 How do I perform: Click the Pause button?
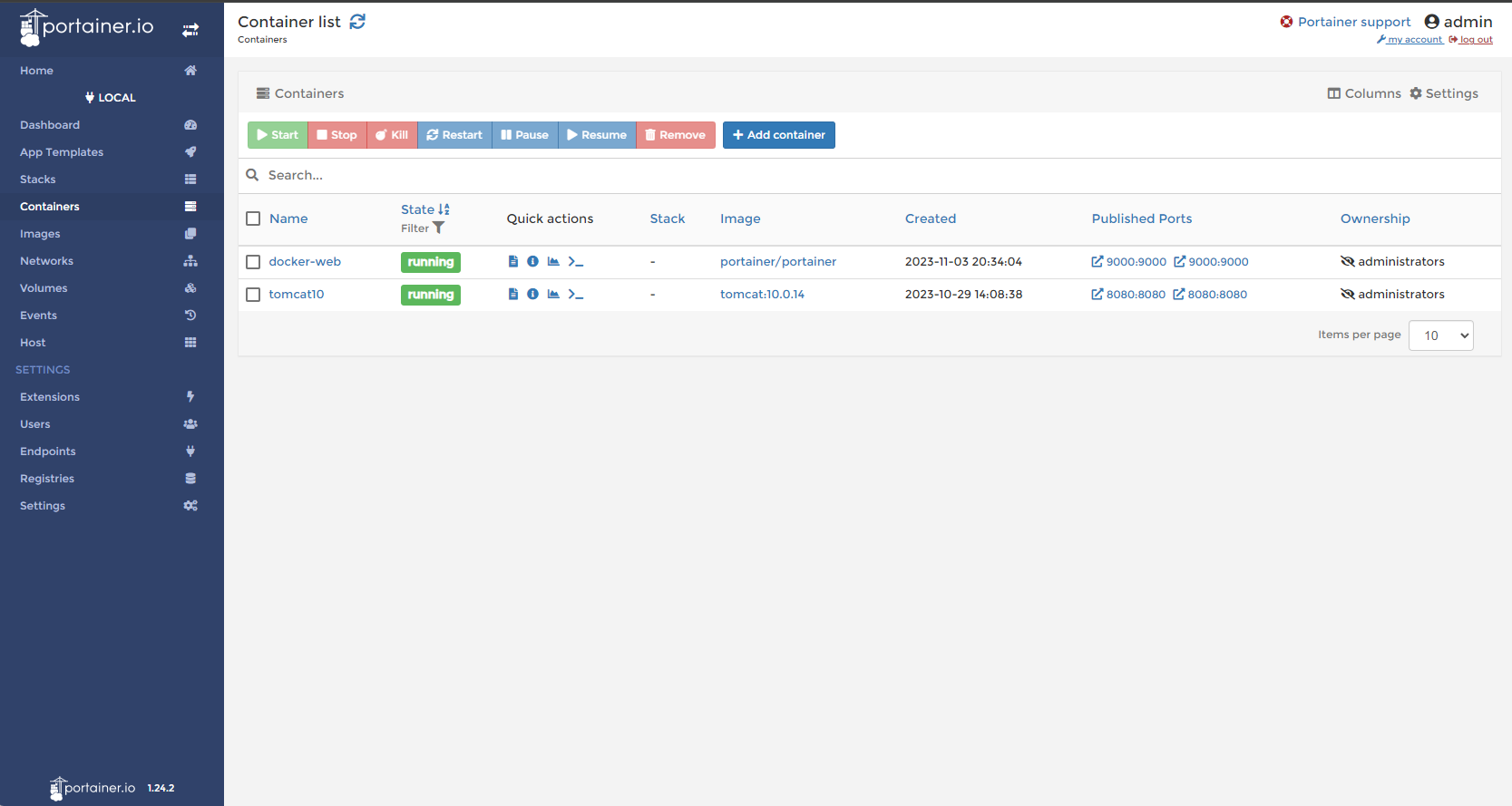pyautogui.click(x=525, y=135)
